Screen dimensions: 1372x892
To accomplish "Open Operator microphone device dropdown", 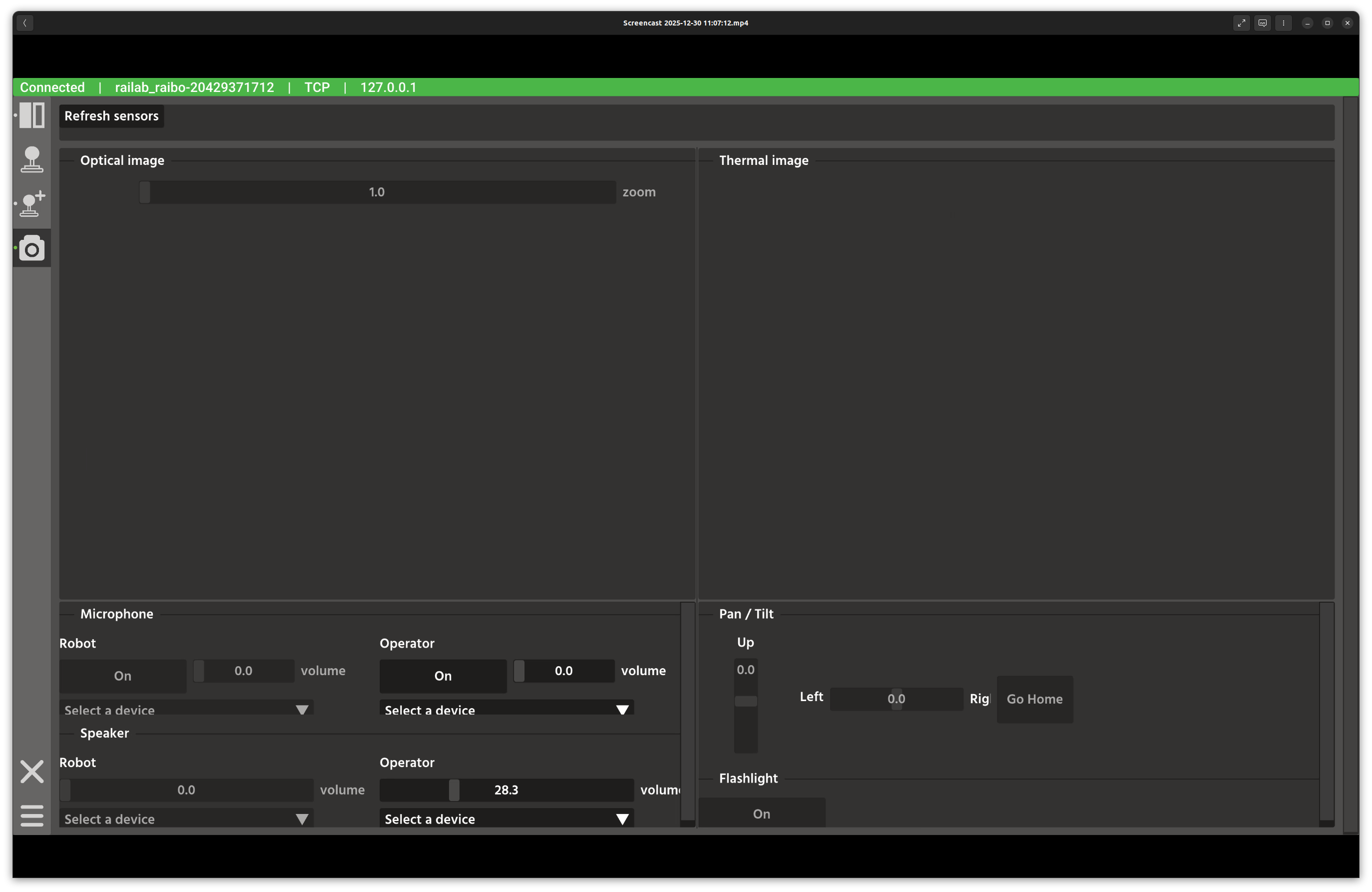I will coord(506,709).
